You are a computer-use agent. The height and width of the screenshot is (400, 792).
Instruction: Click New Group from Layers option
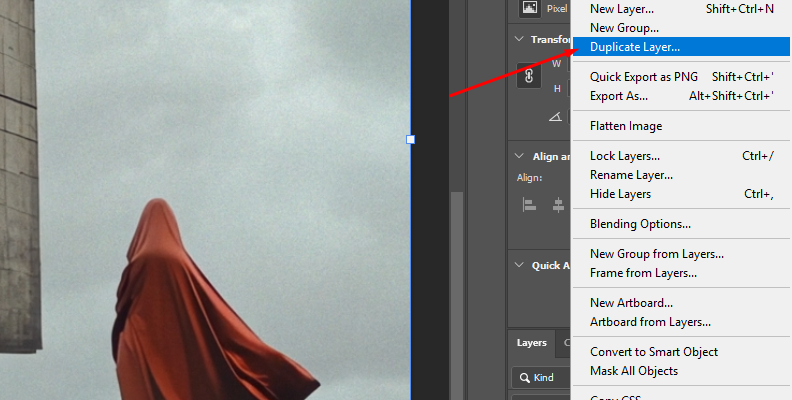click(x=656, y=254)
